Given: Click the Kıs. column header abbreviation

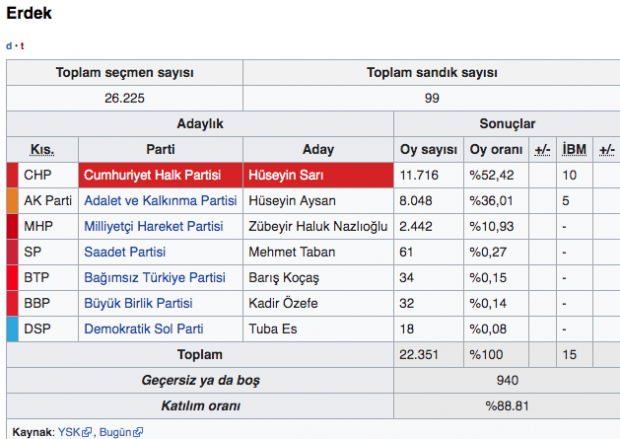Looking at the screenshot, I should coord(42,149).
